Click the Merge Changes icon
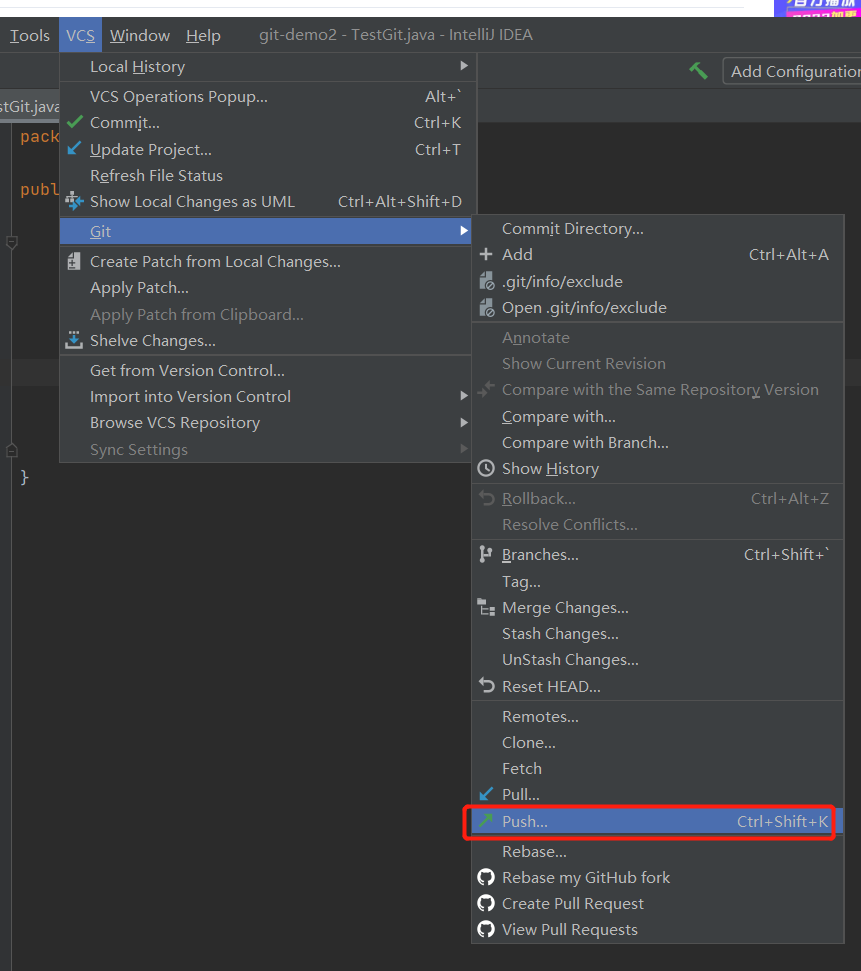Viewport: 861px width, 971px height. click(486, 607)
